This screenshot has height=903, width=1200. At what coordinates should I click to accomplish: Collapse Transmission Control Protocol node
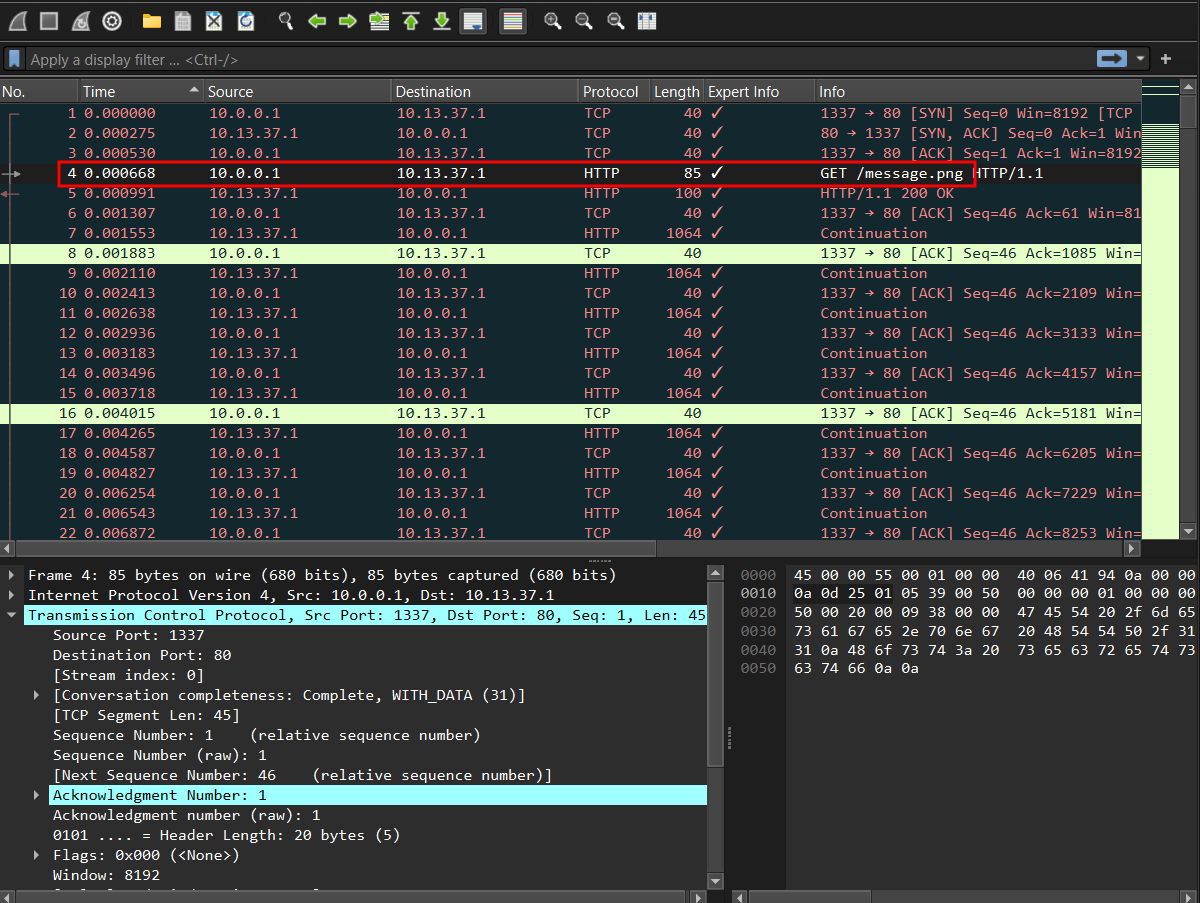[x=11, y=615]
